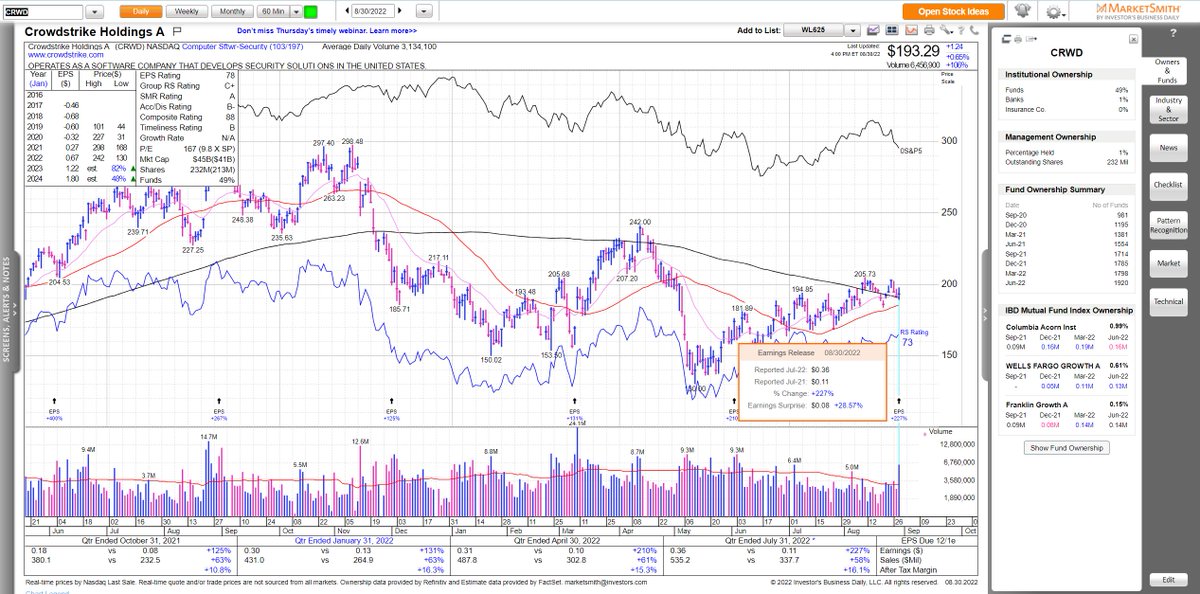Screen dimensions: 1200x594
Task: Switch chart to Daily
Action: (140, 11)
